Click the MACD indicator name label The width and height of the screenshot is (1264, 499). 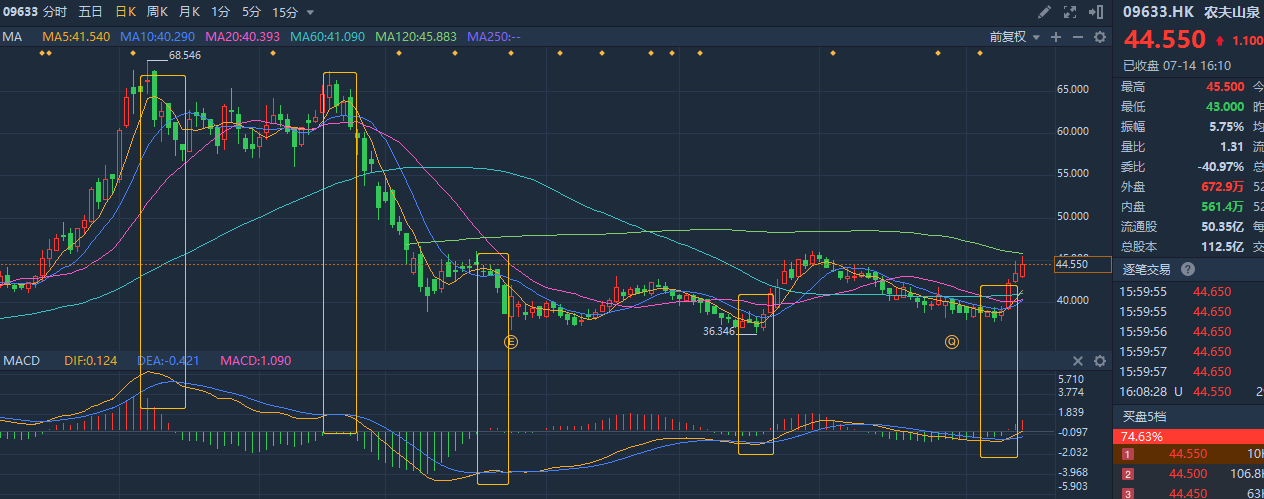[21, 360]
